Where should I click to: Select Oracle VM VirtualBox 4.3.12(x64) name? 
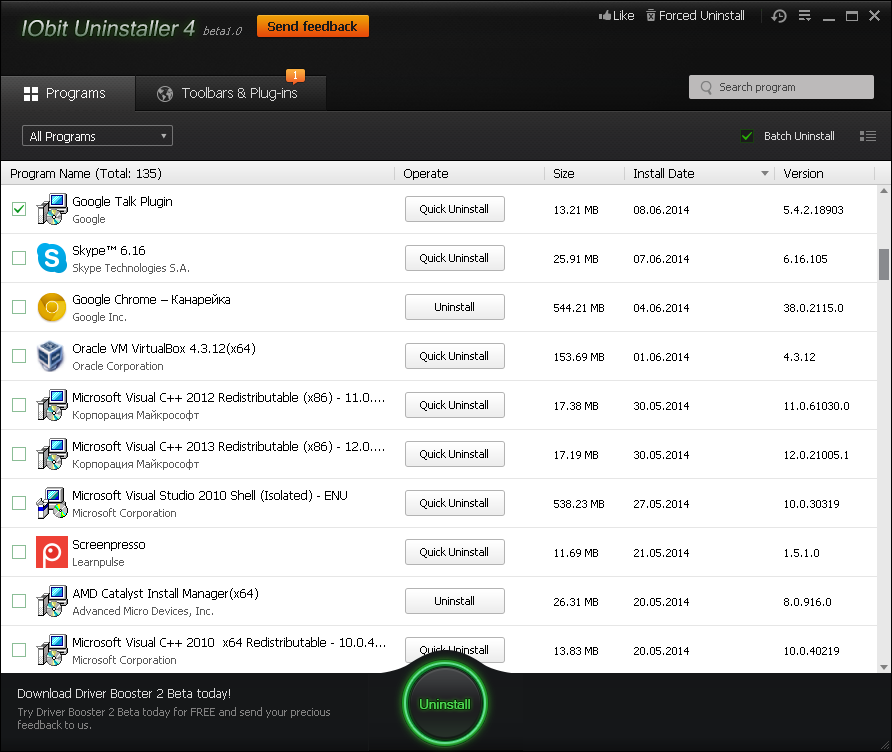(x=164, y=348)
